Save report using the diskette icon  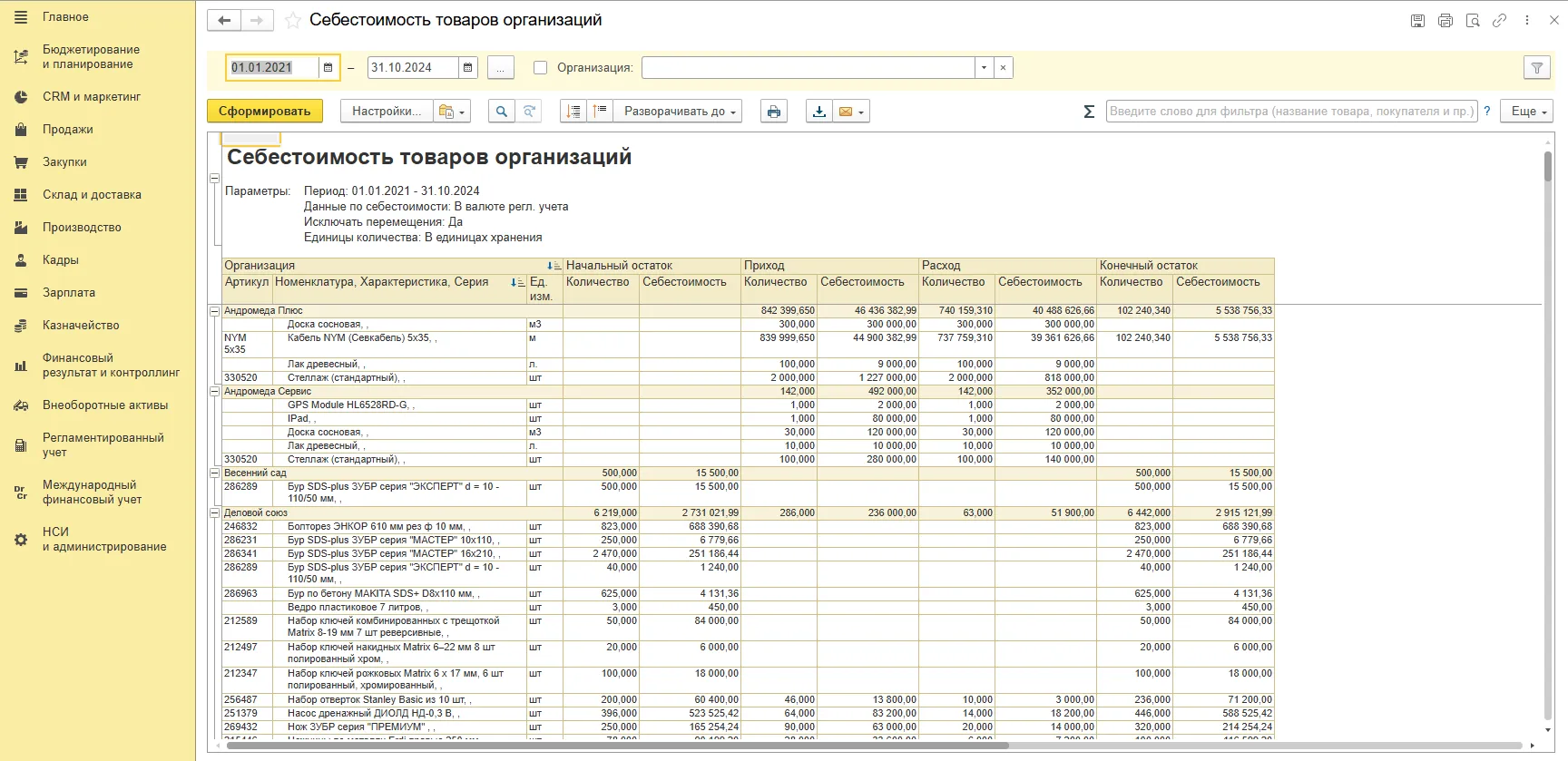click(1417, 20)
